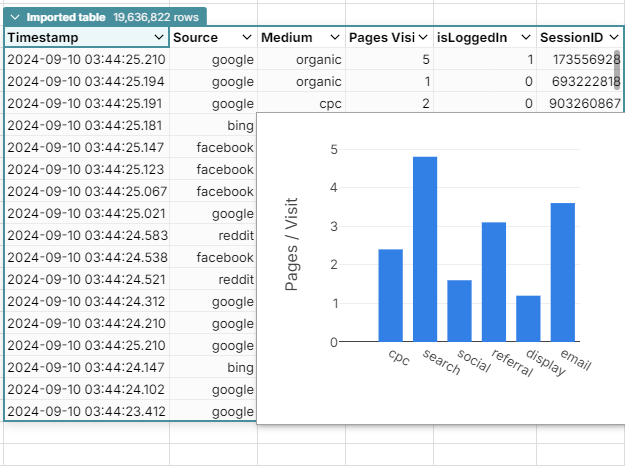
Task: Select first row timestamp cell ending 25.210
Action: (x=86, y=60)
